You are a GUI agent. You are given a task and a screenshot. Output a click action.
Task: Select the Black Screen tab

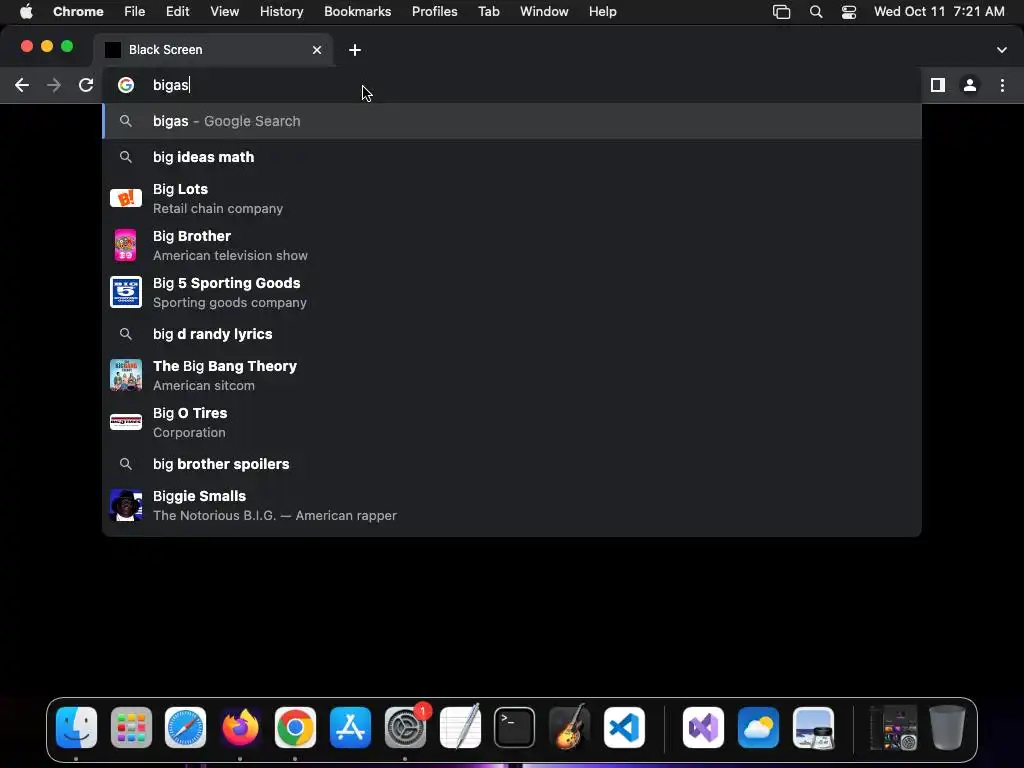pyautogui.click(x=214, y=50)
